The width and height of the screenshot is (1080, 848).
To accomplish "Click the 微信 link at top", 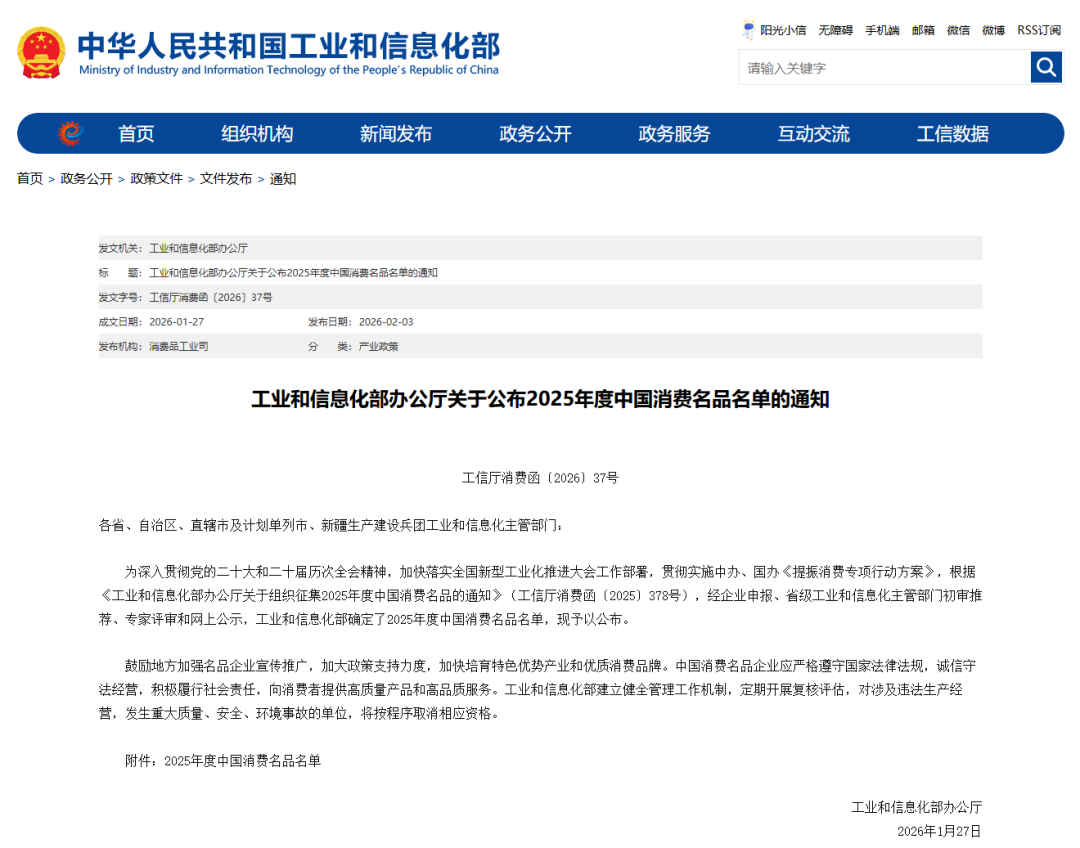I will pos(958,30).
